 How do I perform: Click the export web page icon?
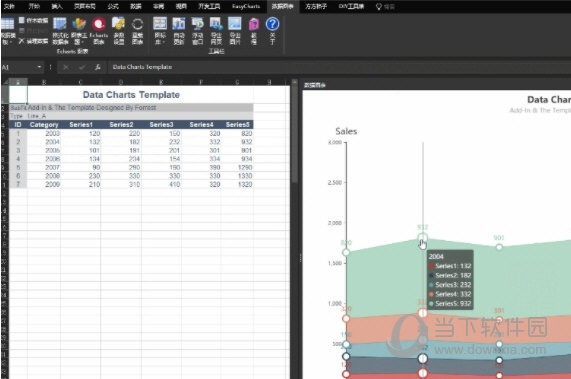[x=216, y=31]
